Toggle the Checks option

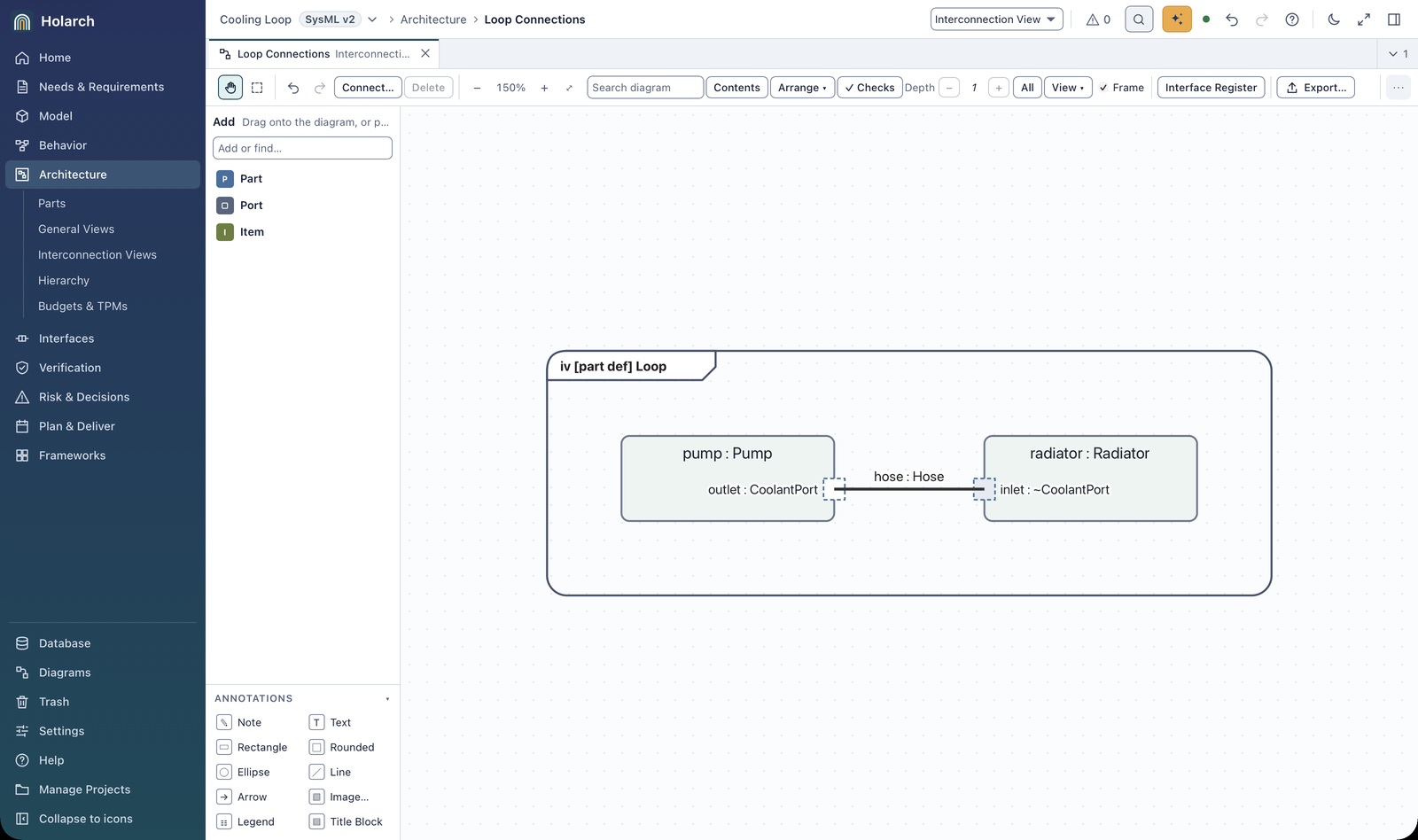(869, 88)
